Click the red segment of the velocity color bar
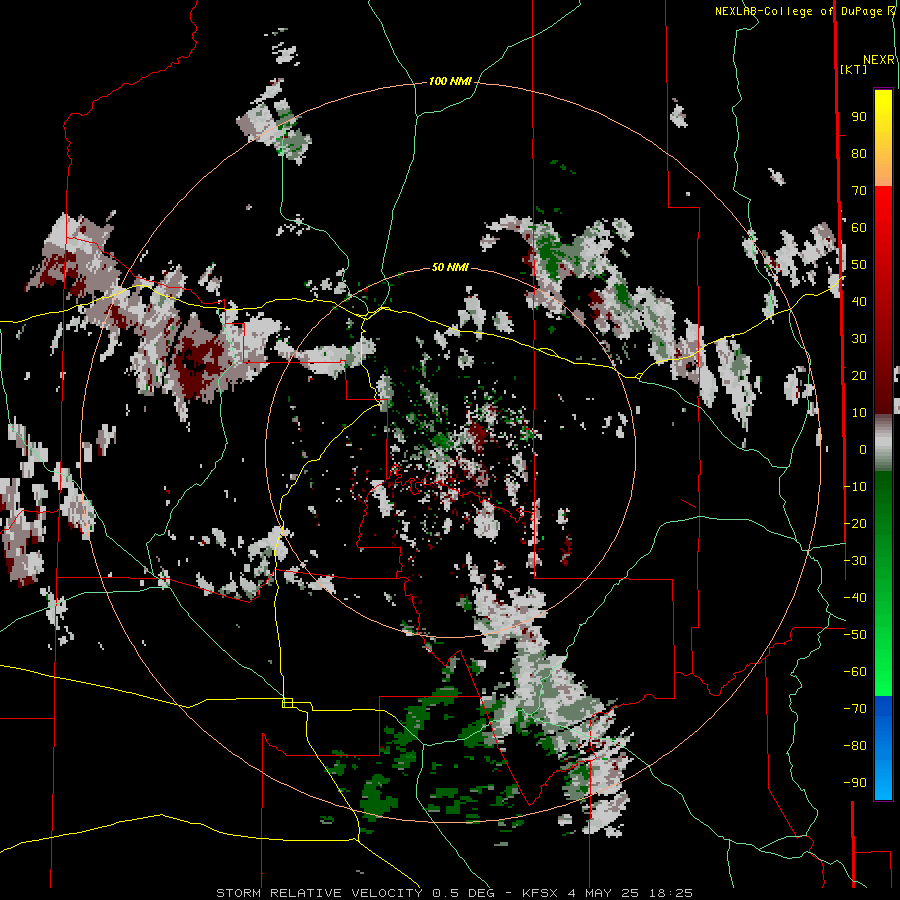This screenshot has height=900, width=900. pyautogui.click(x=883, y=300)
